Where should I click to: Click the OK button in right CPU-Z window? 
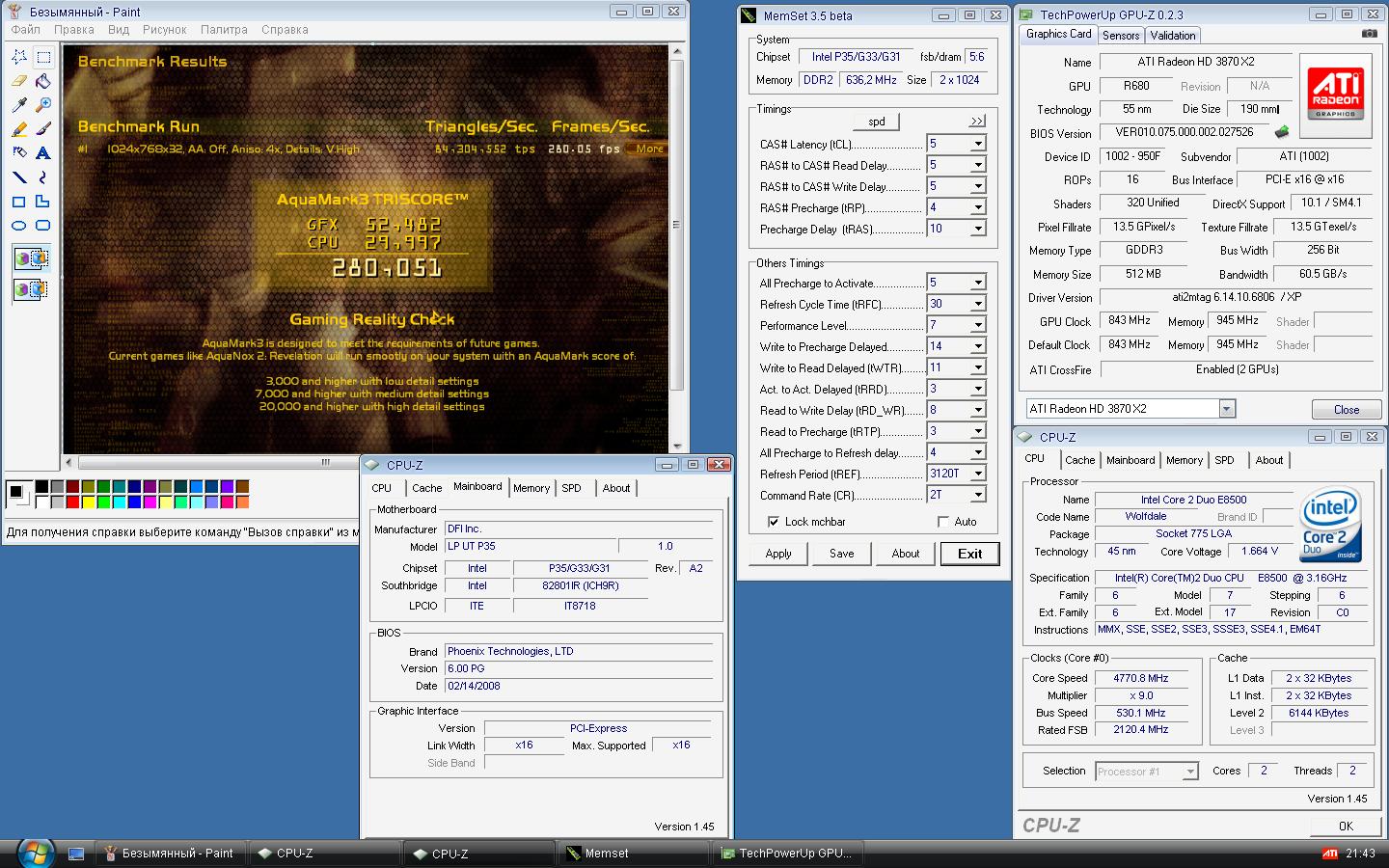click(x=1346, y=826)
